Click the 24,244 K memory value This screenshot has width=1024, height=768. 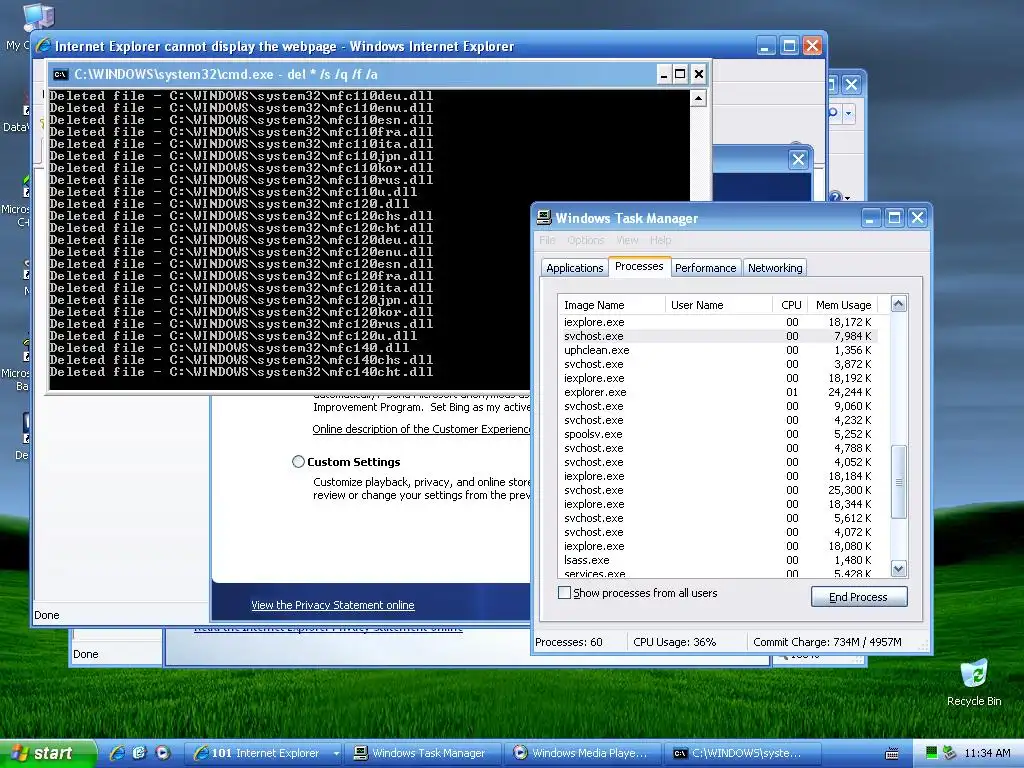pyautogui.click(x=850, y=392)
